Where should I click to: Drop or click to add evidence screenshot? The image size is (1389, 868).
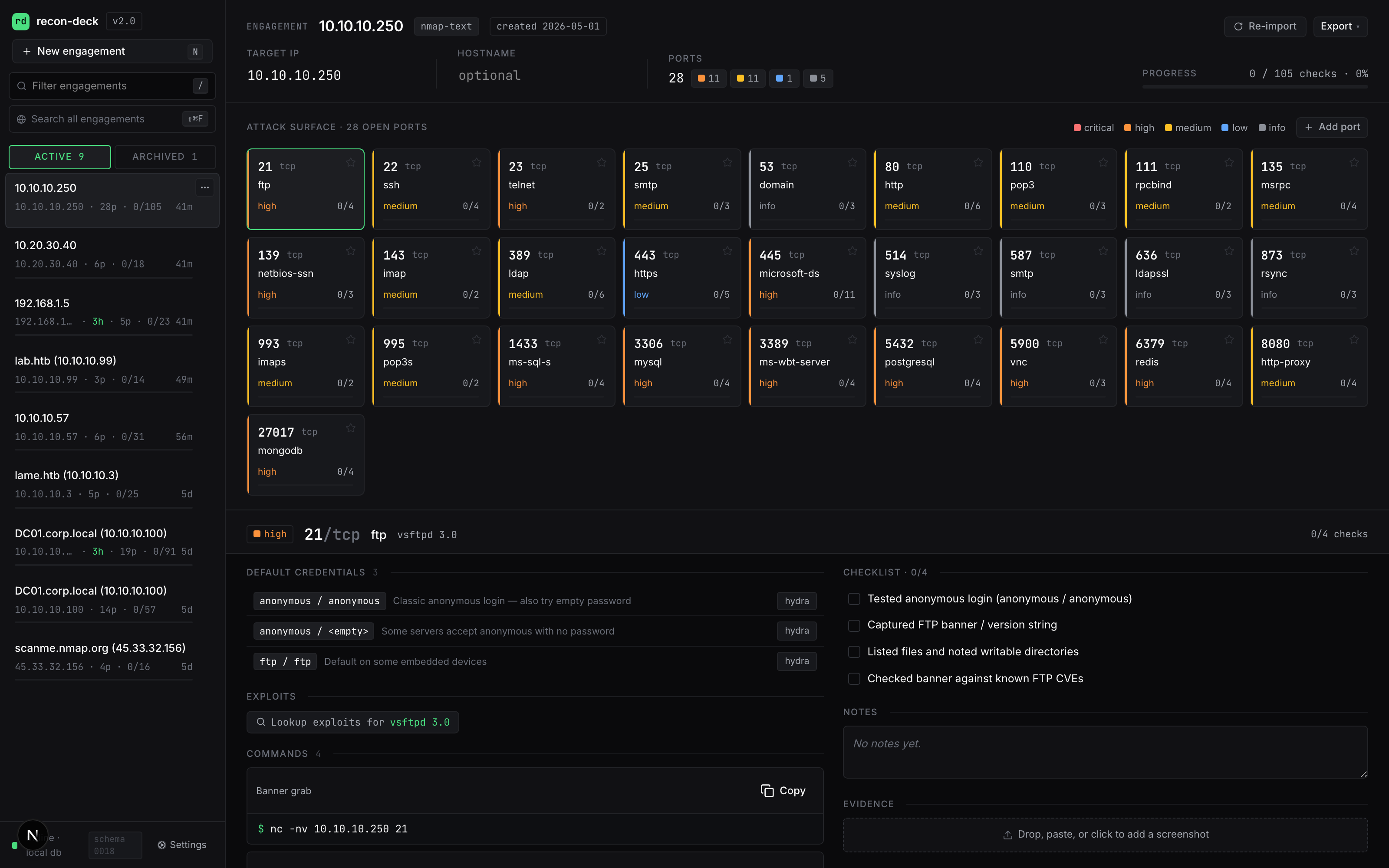pyautogui.click(x=1105, y=835)
